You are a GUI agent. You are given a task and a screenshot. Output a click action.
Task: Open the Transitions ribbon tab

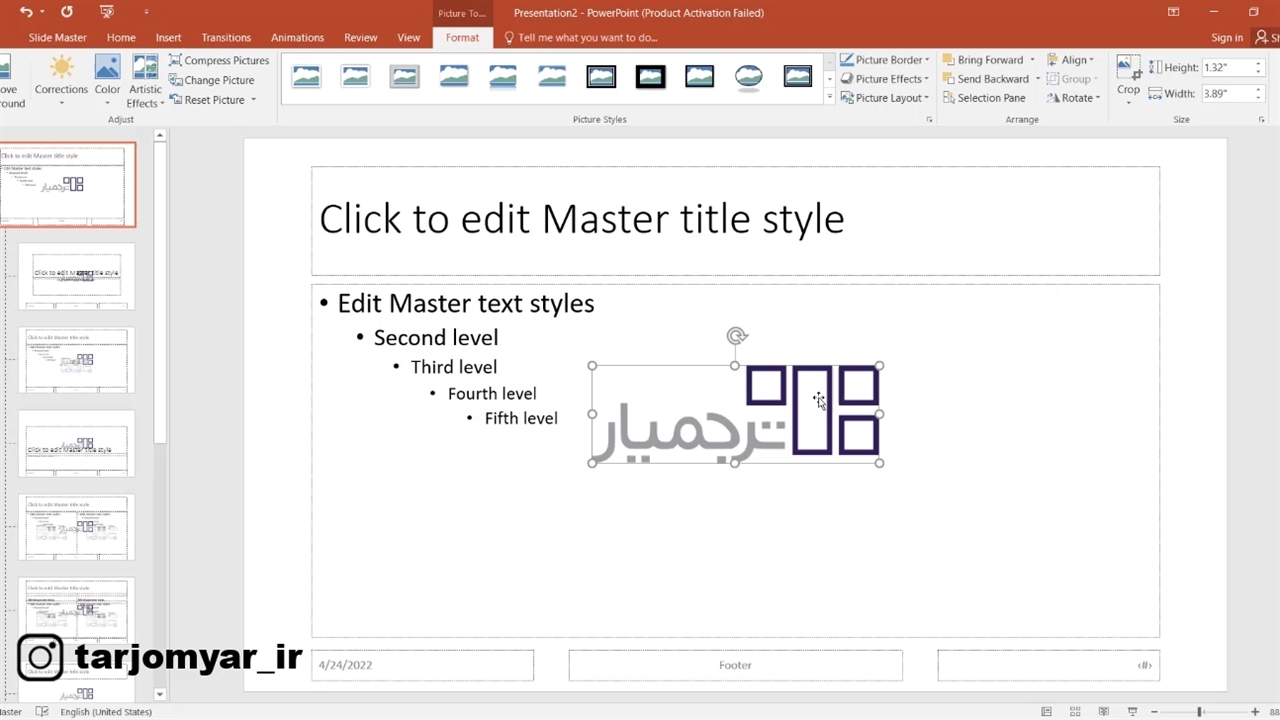pos(226,38)
